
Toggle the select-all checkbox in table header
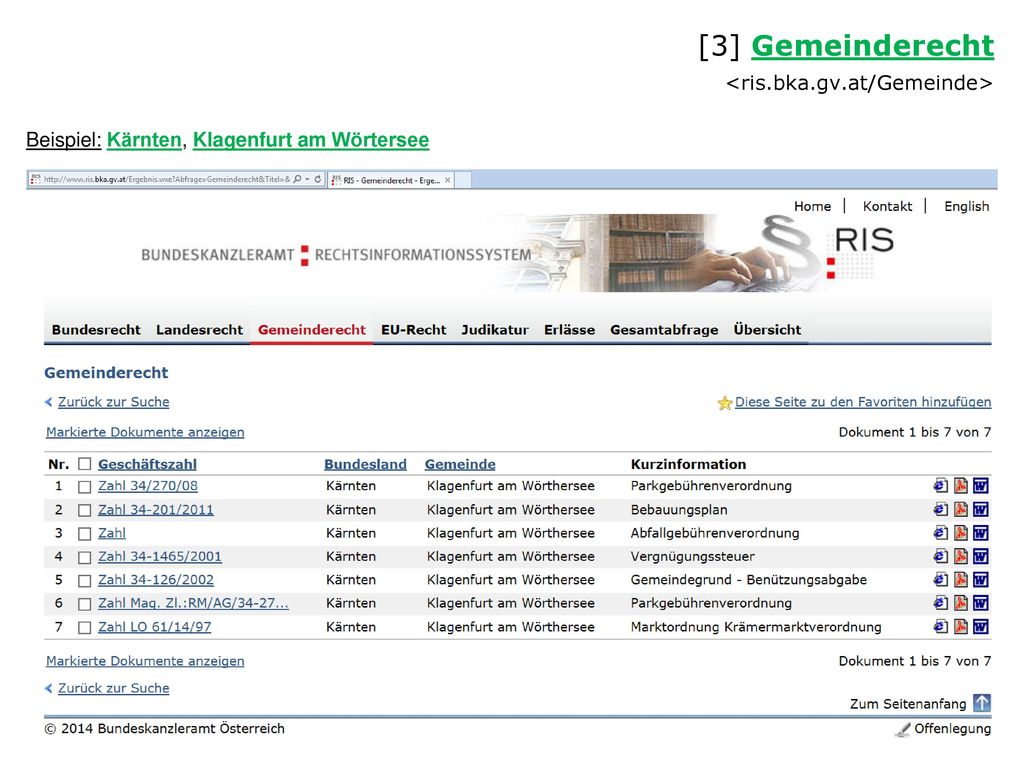click(x=84, y=464)
